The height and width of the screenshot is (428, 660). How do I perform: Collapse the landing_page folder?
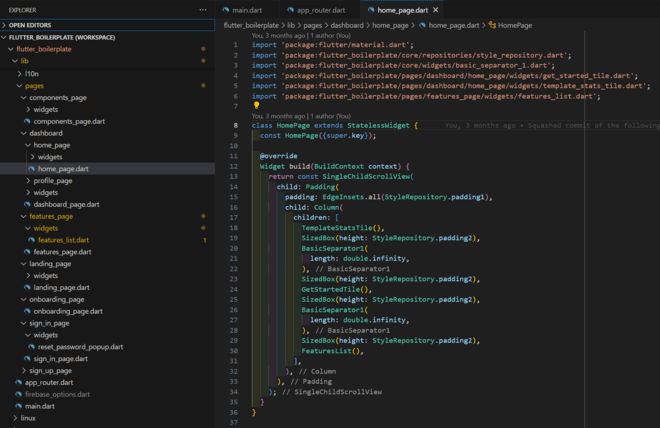tap(107, 264)
